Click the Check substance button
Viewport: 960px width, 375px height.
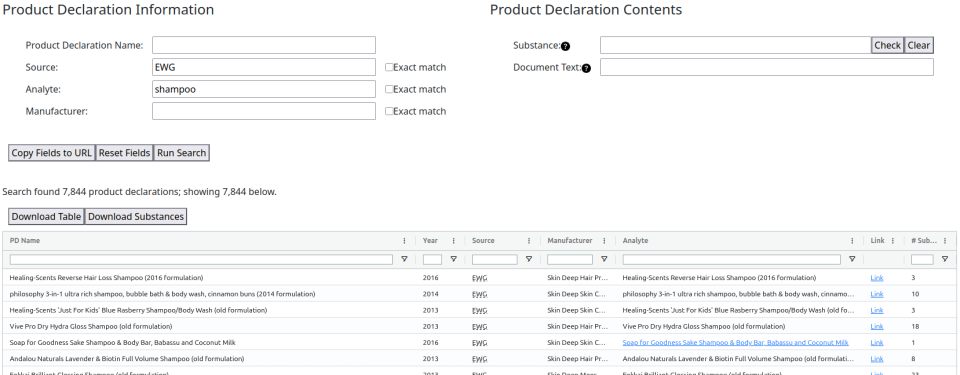[887, 45]
